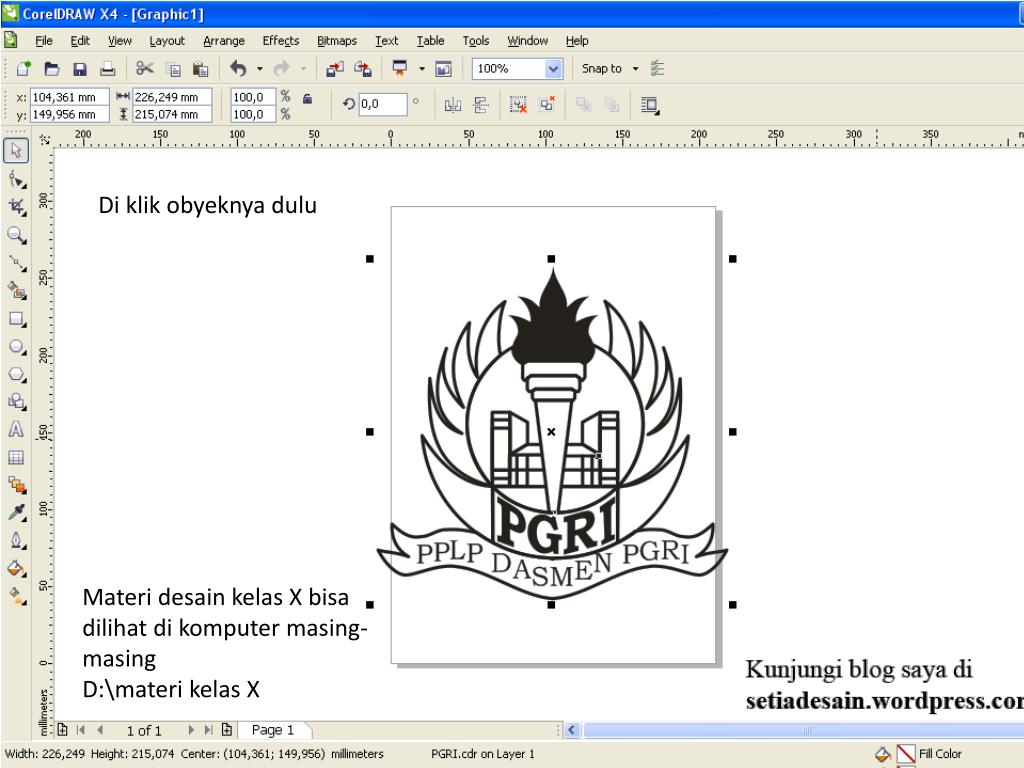Open the Layout menu
This screenshot has width=1024, height=768.
[167, 40]
